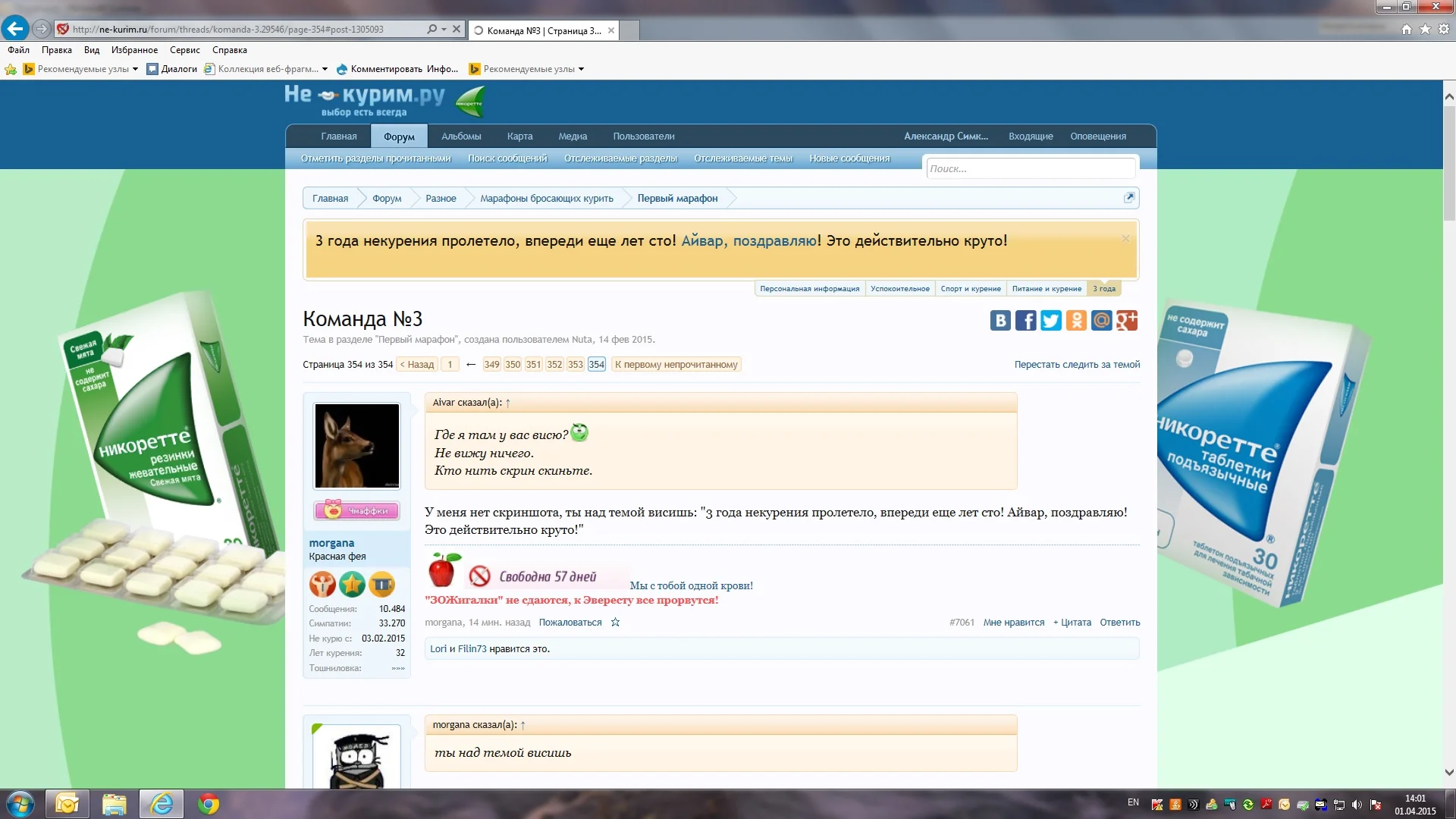Click the open-quick-navigation icon in breadcrumb bar
Screen dimensions: 1456x819
(x=1128, y=198)
